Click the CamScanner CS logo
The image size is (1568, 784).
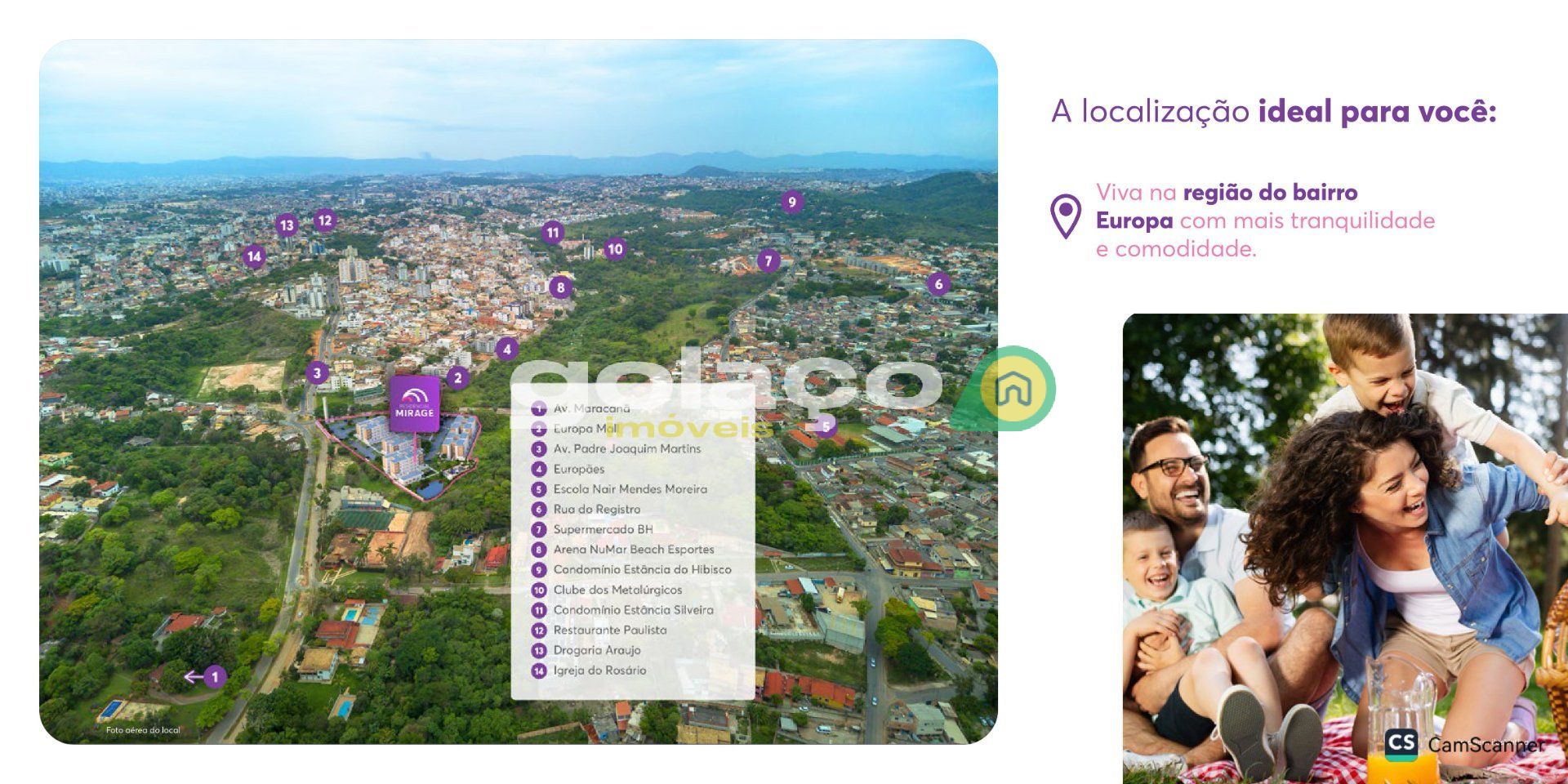click(x=1401, y=743)
